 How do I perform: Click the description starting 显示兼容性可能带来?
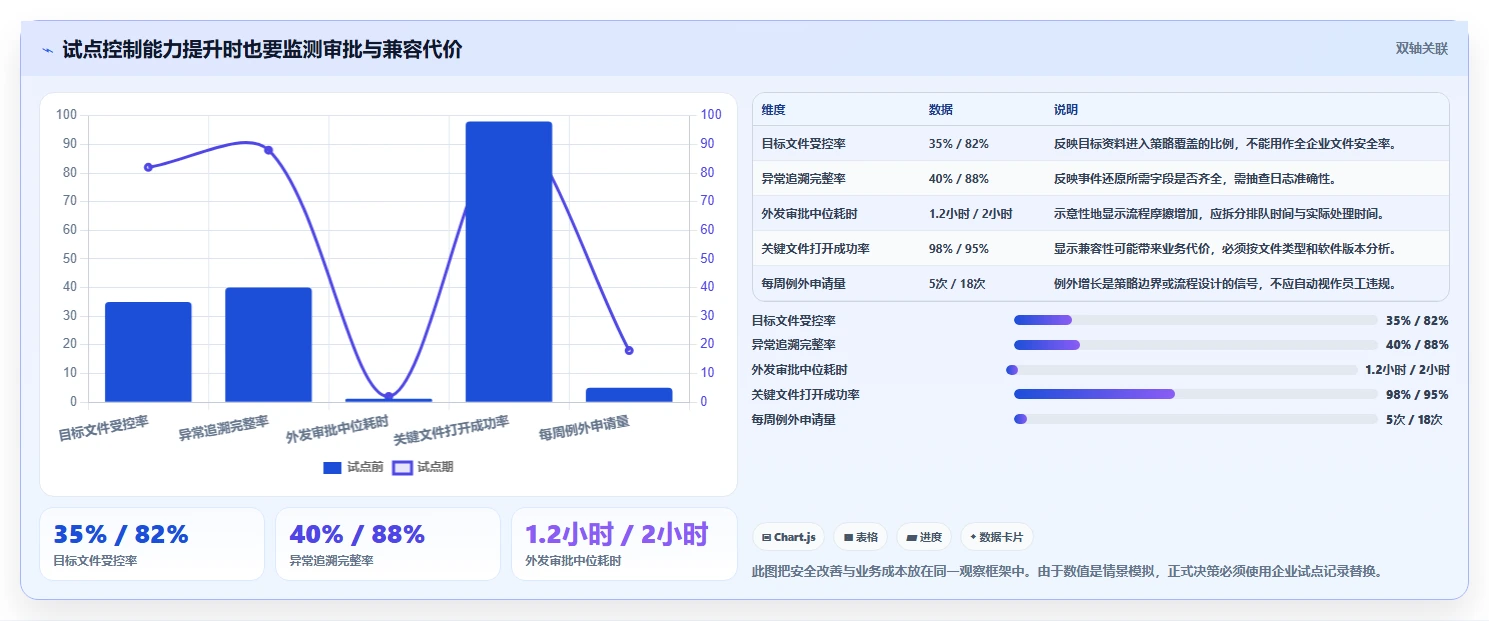[1224, 249]
